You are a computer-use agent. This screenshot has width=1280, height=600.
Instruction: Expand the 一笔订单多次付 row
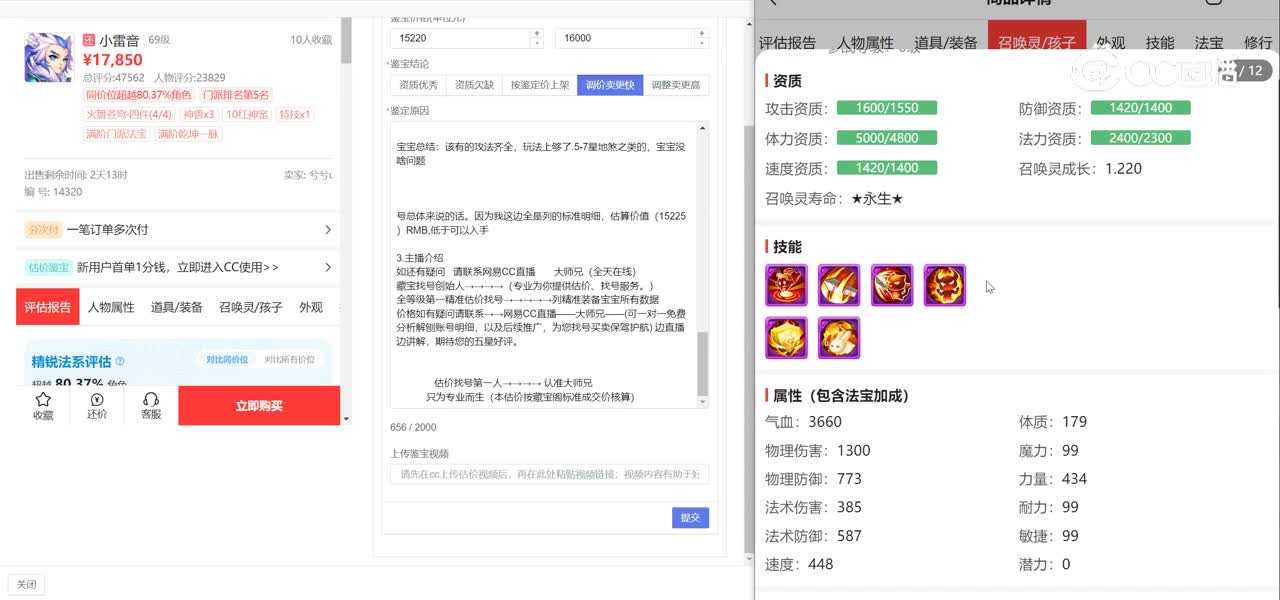(x=328, y=230)
